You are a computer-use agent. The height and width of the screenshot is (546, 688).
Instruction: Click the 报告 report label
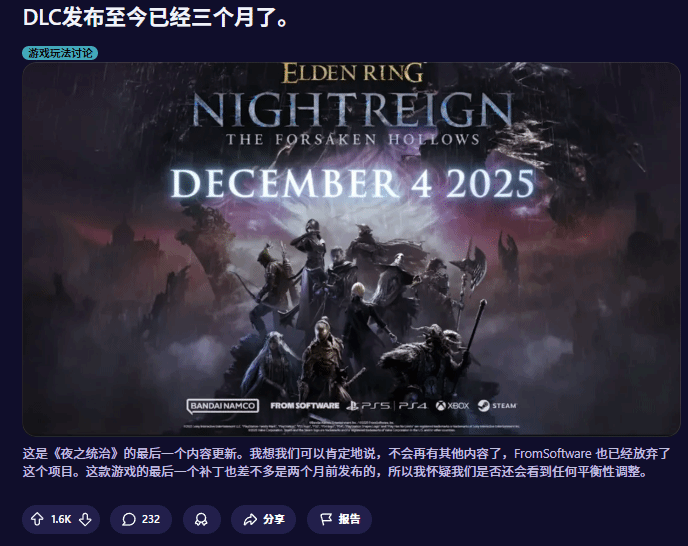tap(349, 519)
